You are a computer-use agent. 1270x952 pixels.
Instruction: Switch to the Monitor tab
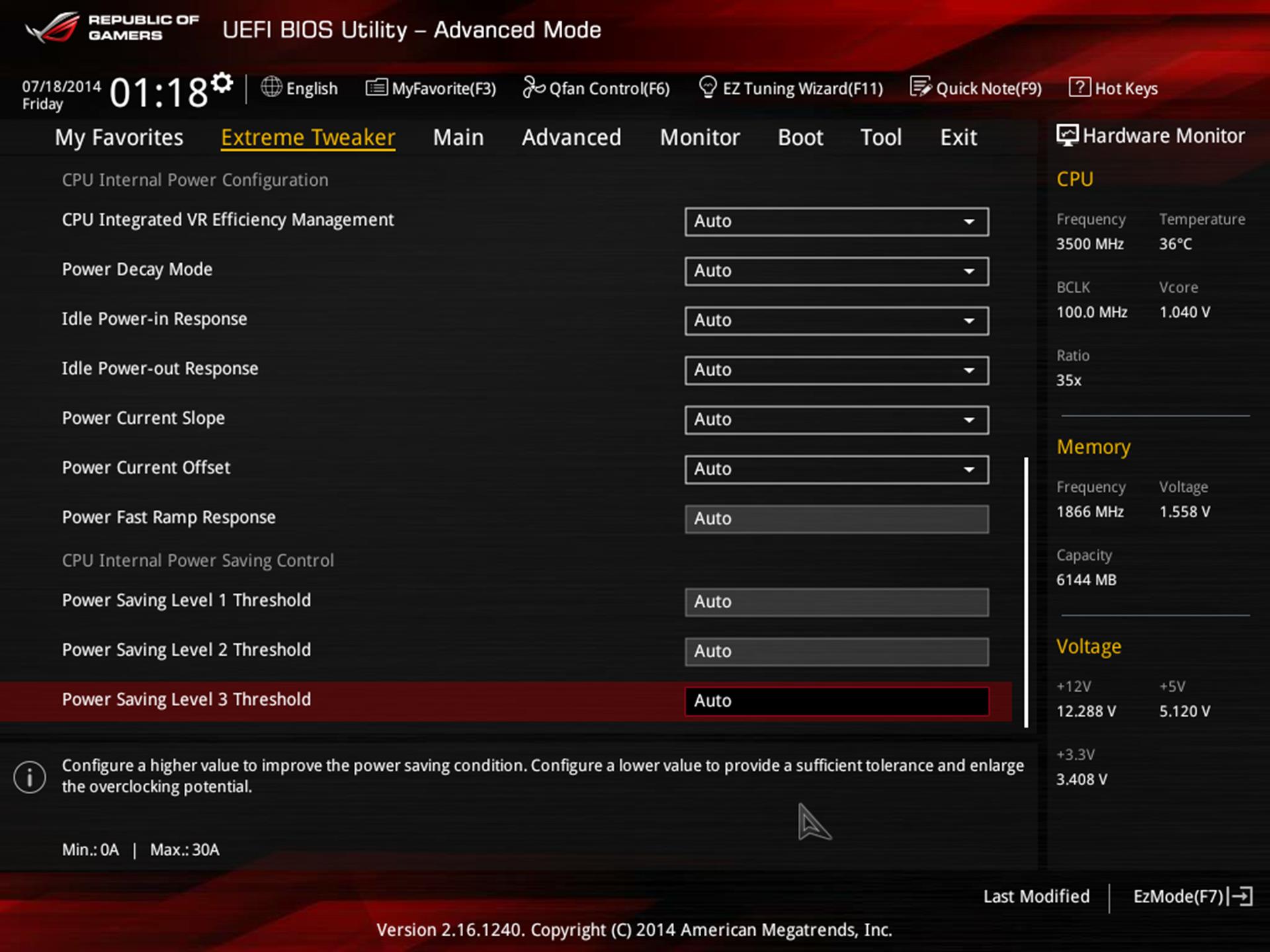699,138
